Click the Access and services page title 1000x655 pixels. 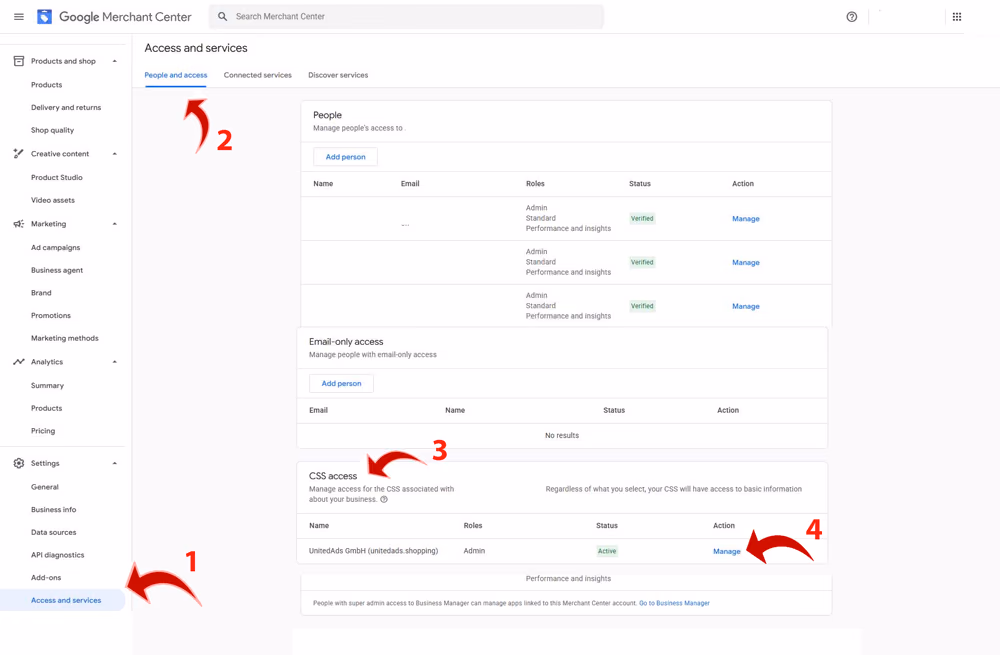click(196, 48)
